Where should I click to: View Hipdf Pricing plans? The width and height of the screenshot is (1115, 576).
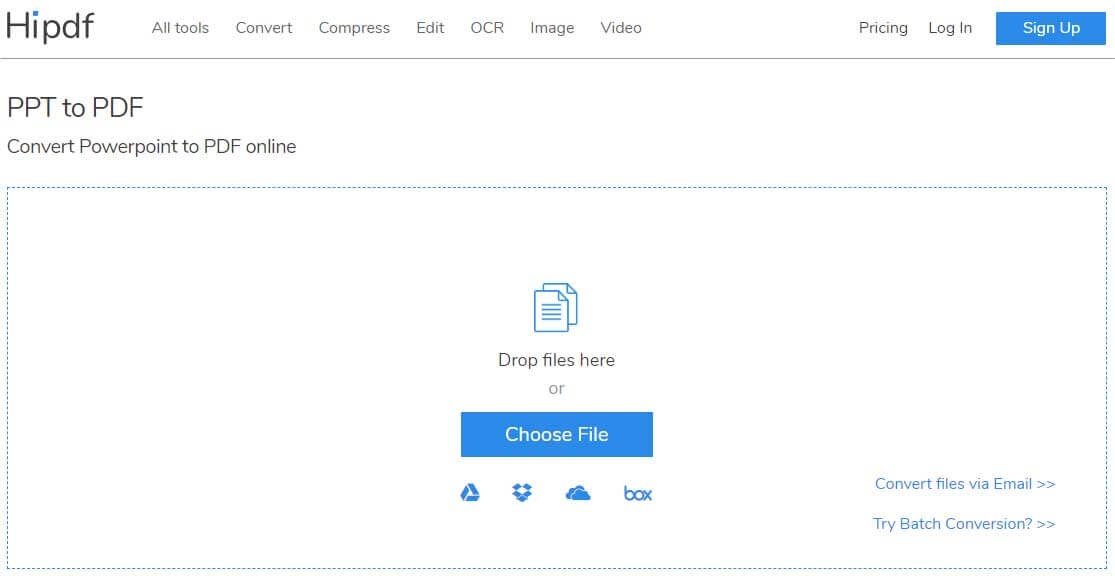tap(883, 28)
